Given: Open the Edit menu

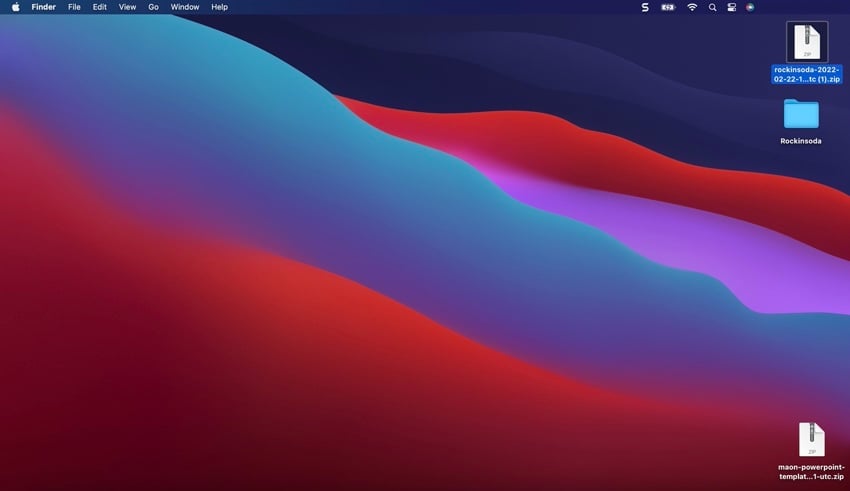Looking at the screenshot, I should click(x=100, y=7).
